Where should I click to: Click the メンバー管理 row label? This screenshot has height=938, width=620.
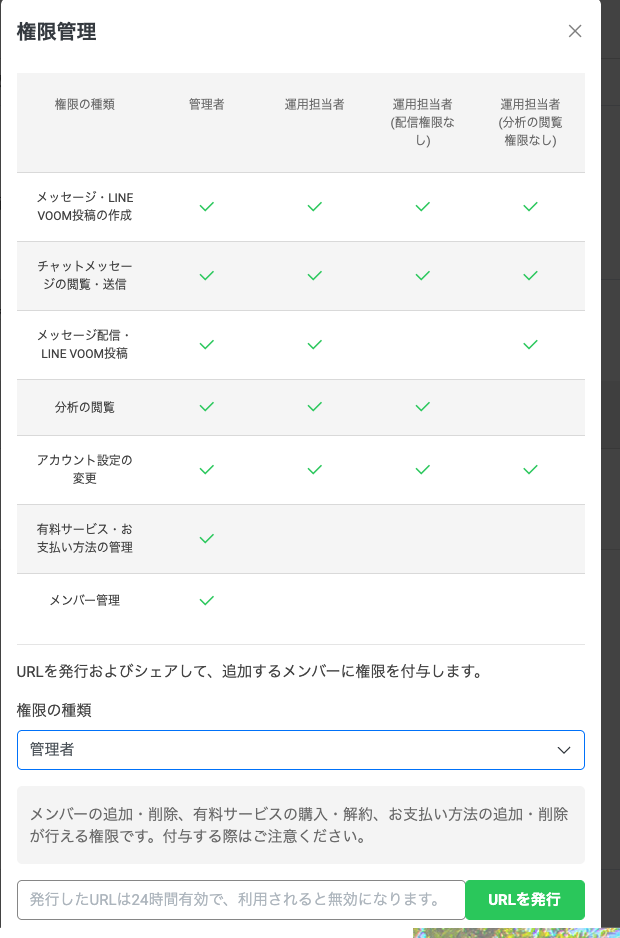[84, 600]
